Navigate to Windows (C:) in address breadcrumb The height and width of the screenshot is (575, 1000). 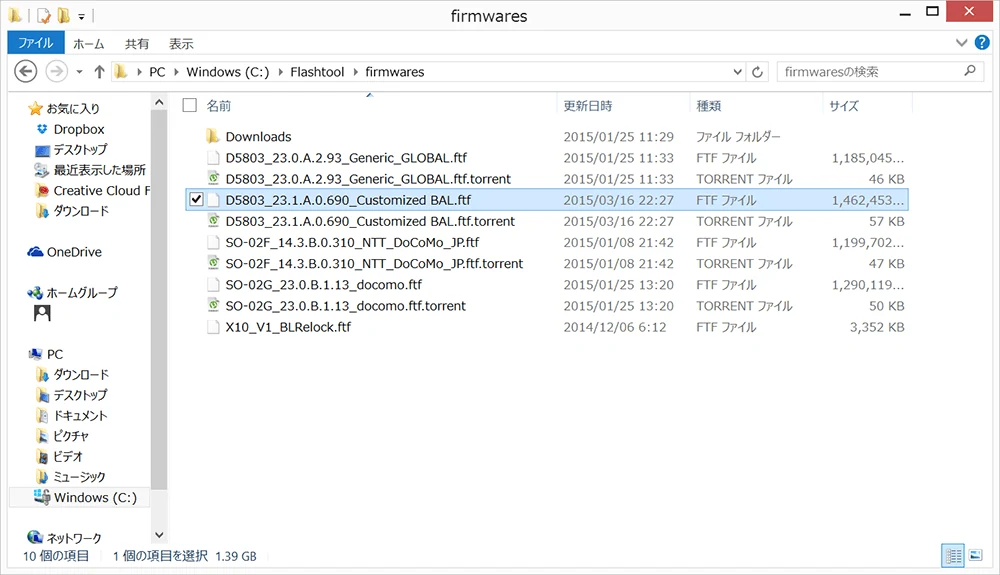(x=228, y=72)
